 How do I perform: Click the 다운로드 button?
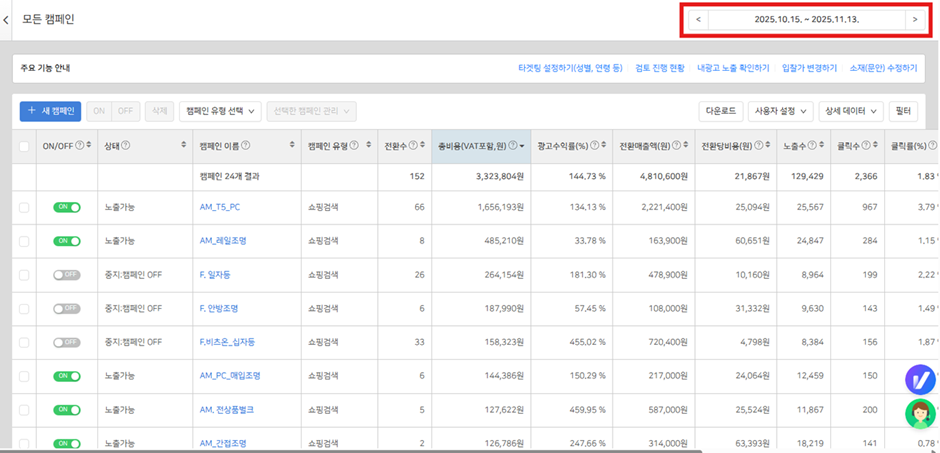[720, 111]
